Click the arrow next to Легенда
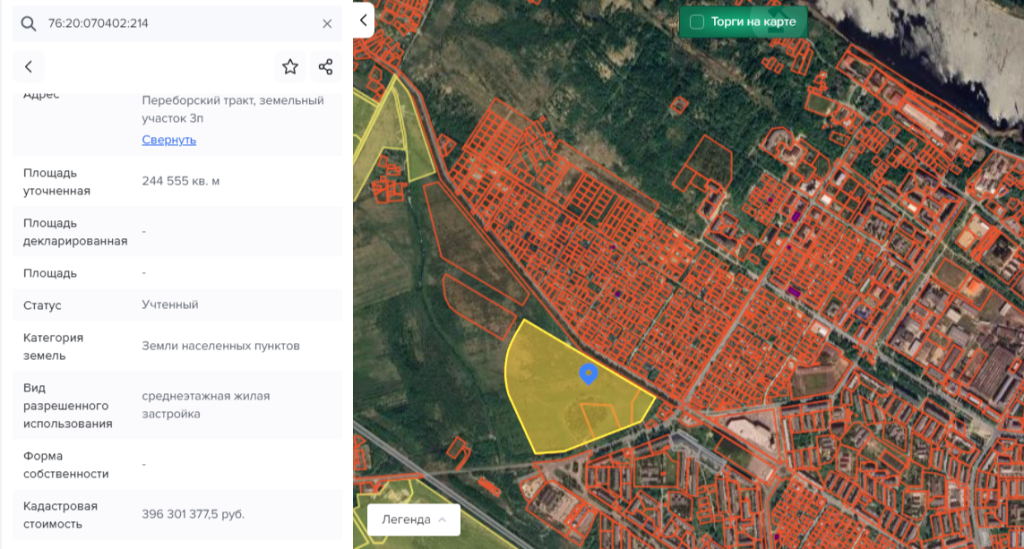 442,519
